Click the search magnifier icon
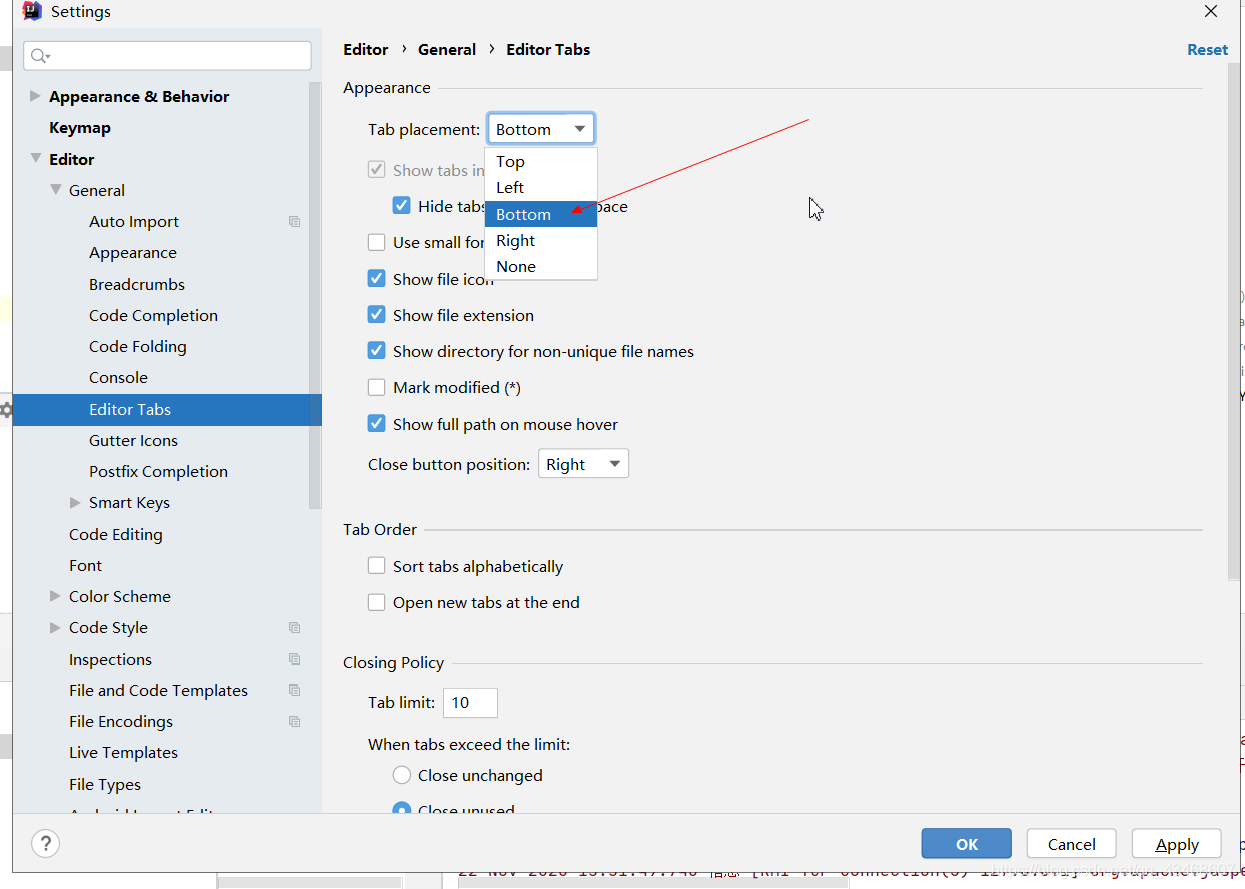Image resolution: width=1245 pixels, height=889 pixels. click(39, 56)
